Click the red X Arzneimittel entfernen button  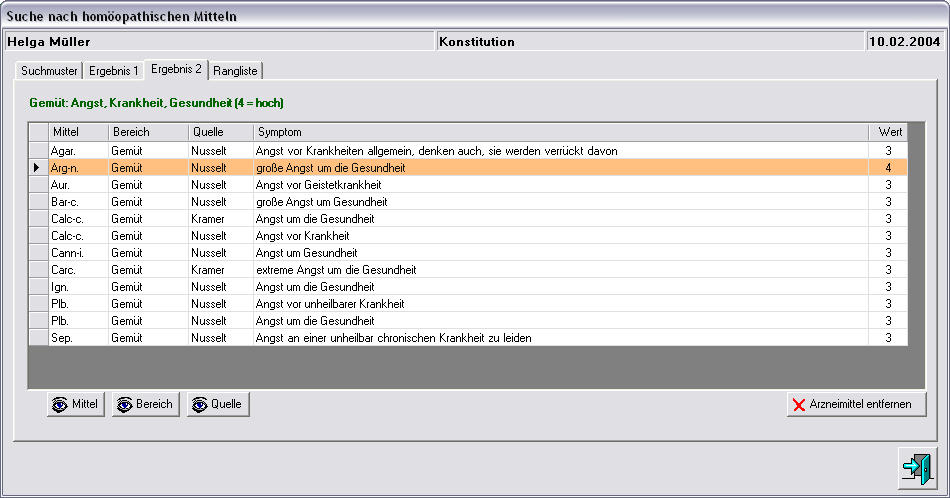[x=856, y=405]
